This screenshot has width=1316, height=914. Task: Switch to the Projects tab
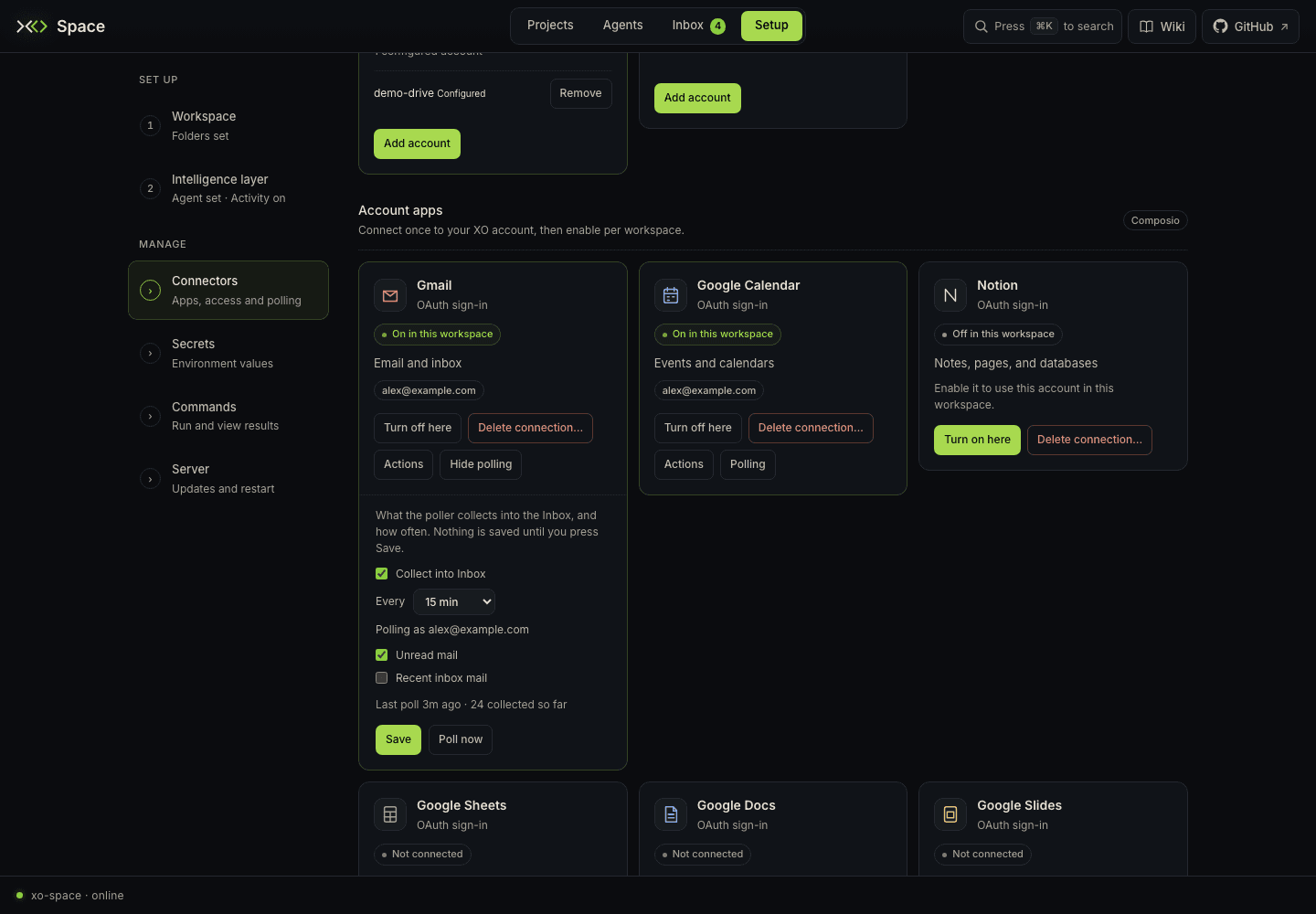click(x=550, y=26)
